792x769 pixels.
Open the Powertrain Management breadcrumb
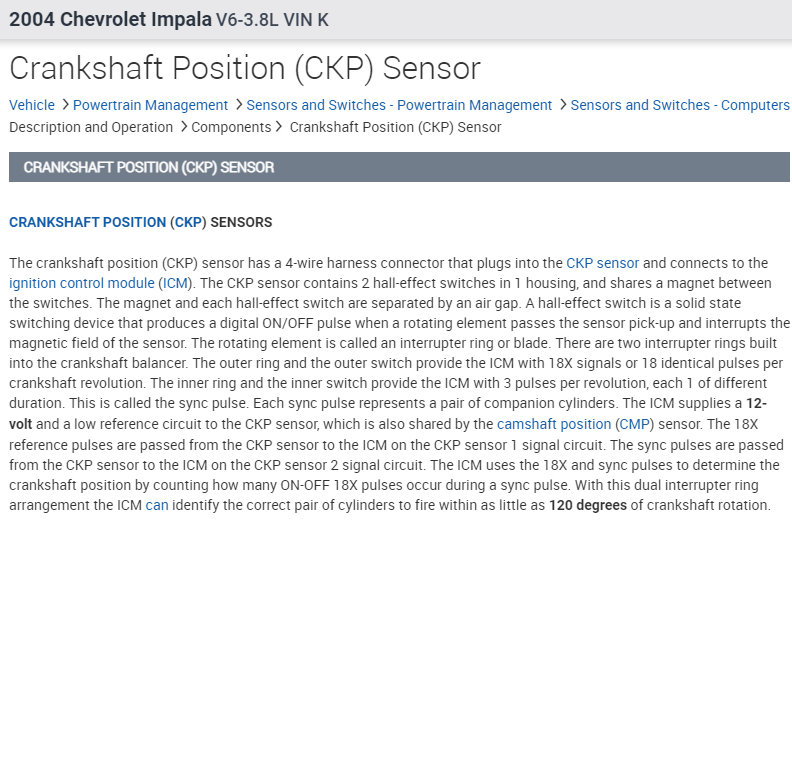(x=150, y=105)
